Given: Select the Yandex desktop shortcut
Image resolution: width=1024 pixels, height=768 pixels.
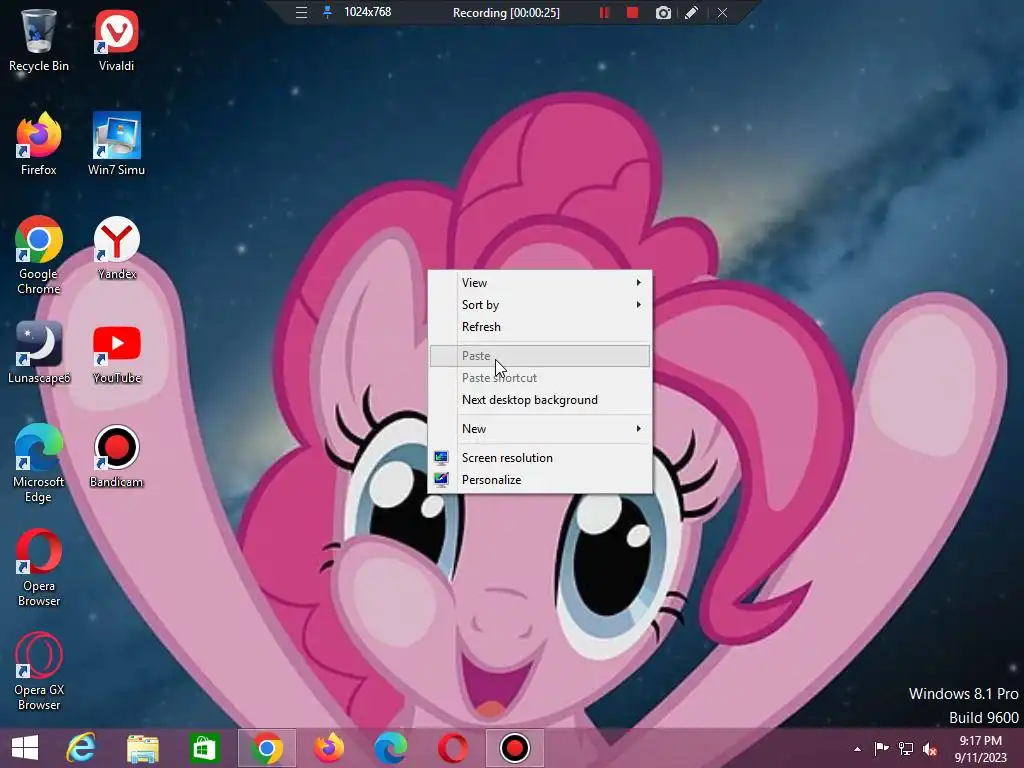Looking at the screenshot, I should [x=116, y=249].
